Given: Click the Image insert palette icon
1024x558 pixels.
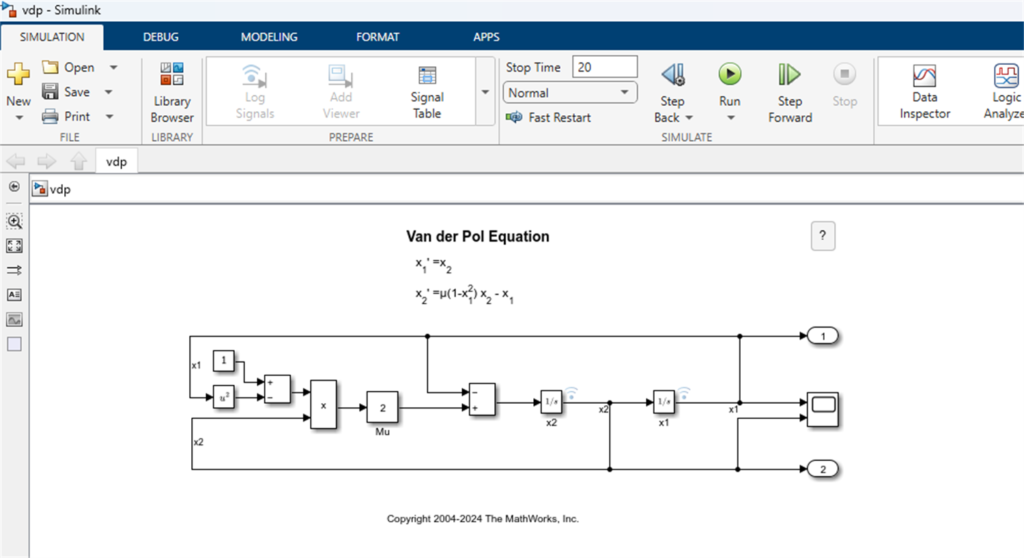Looking at the screenshot, I should [14, 320].
